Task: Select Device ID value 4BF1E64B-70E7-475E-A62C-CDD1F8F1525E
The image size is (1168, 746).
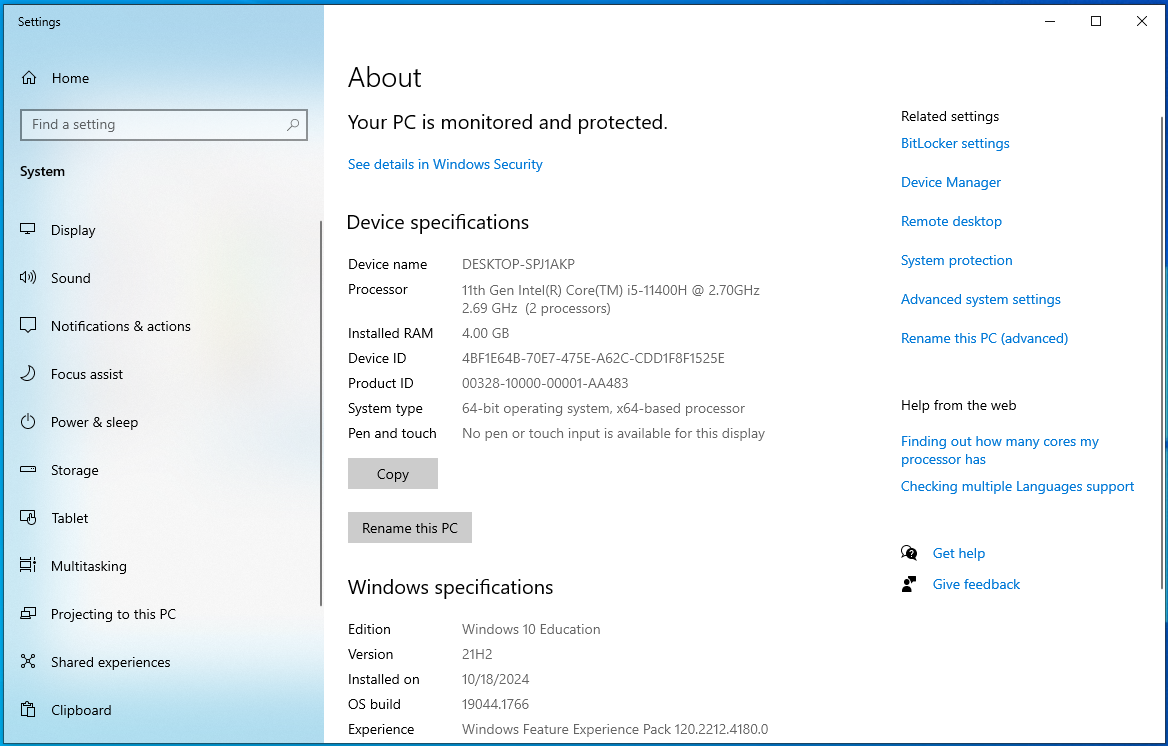Action: click(593, 358)
